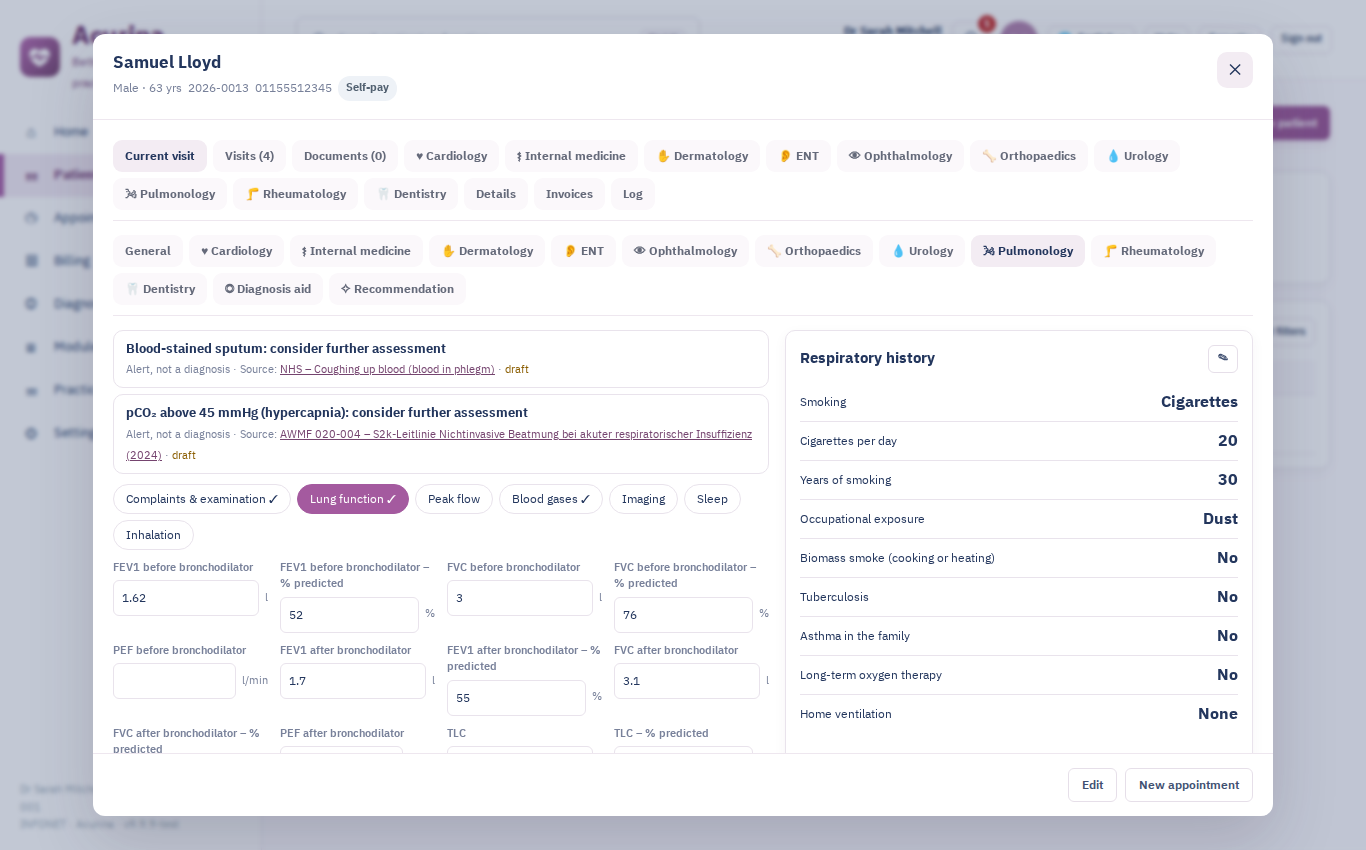Click the Smoking value "Cigarettes"
Screen dimensions: 1366x850
(x=1199, y=402)
